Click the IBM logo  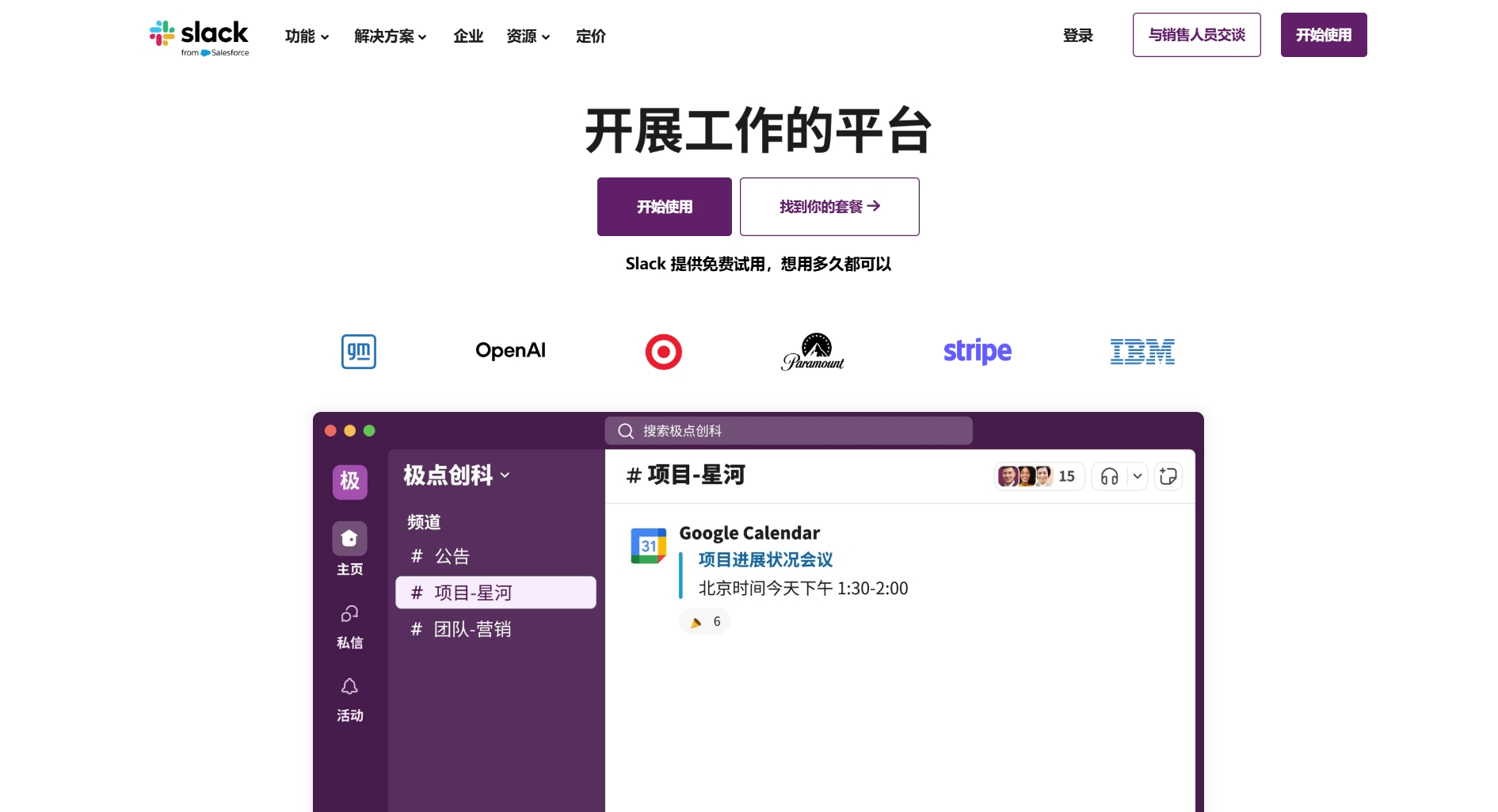tap(1142, 352)
